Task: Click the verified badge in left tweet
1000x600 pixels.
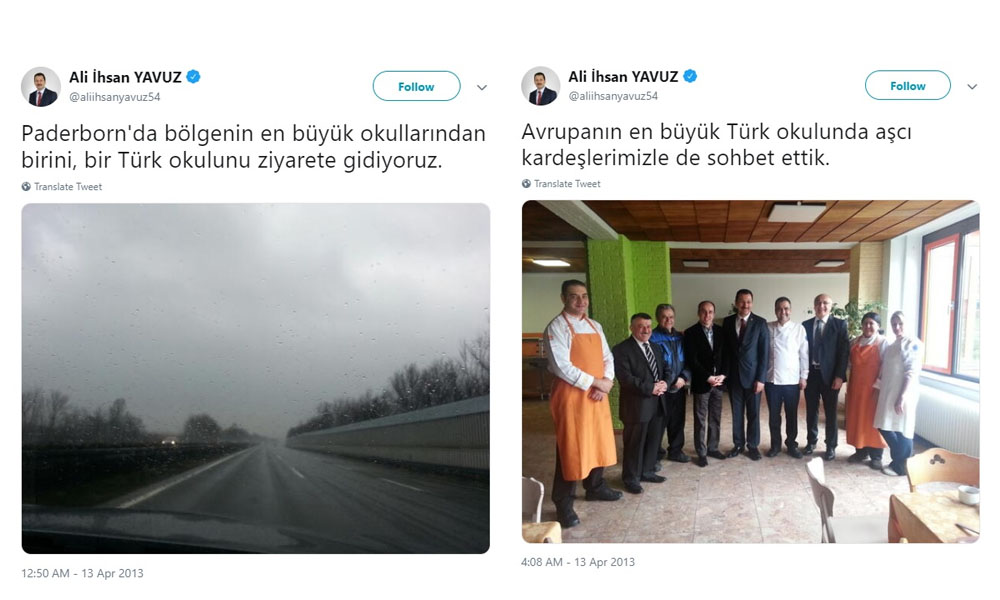Action: pyautogui.click(x=193, y=77)
